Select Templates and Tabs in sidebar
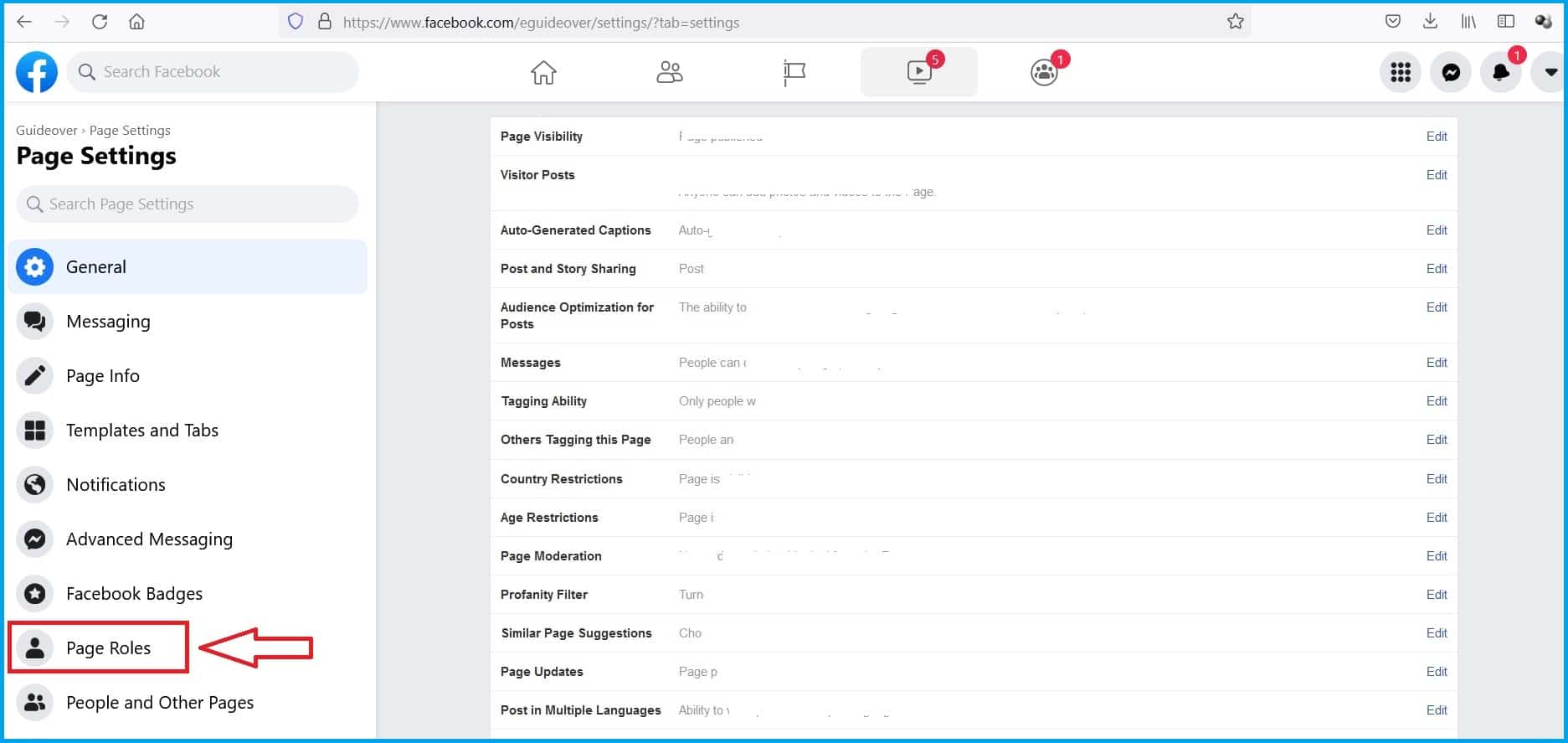Viewport: 1568px width, 743px height. tap(188, 430)
